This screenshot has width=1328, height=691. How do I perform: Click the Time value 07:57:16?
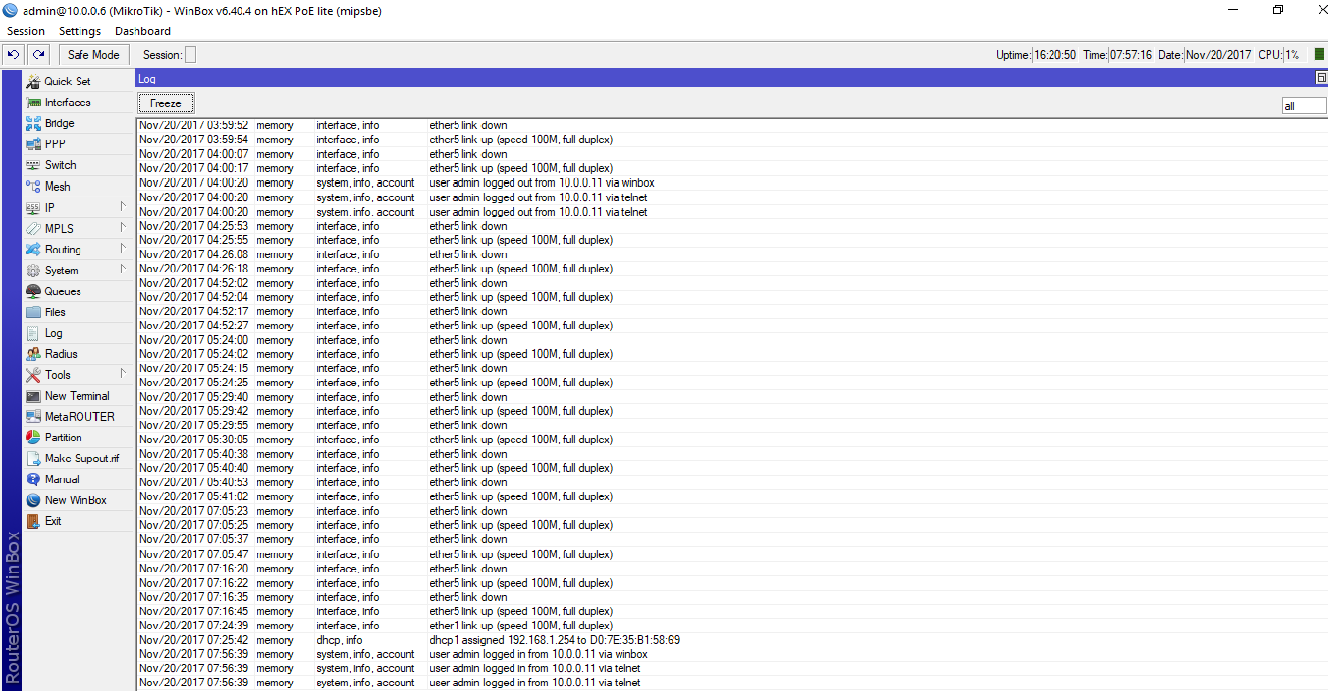1131,55
